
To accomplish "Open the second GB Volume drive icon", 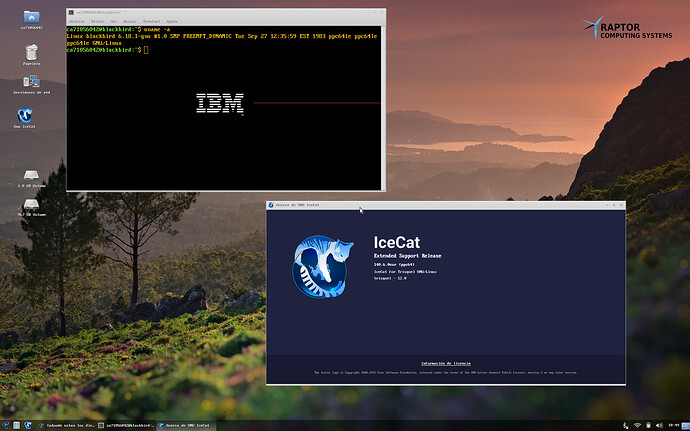I will tap(31, 205).
